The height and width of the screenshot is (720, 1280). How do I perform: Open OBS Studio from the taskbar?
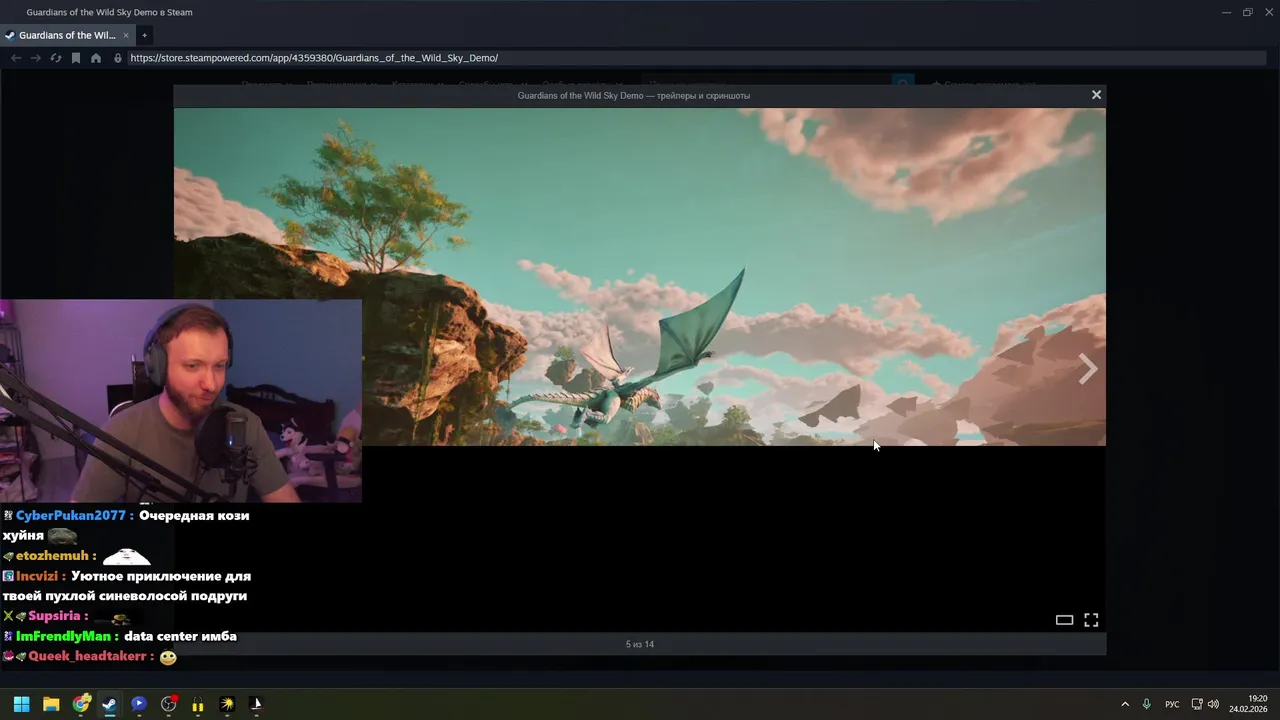click(x=169, y=704)
